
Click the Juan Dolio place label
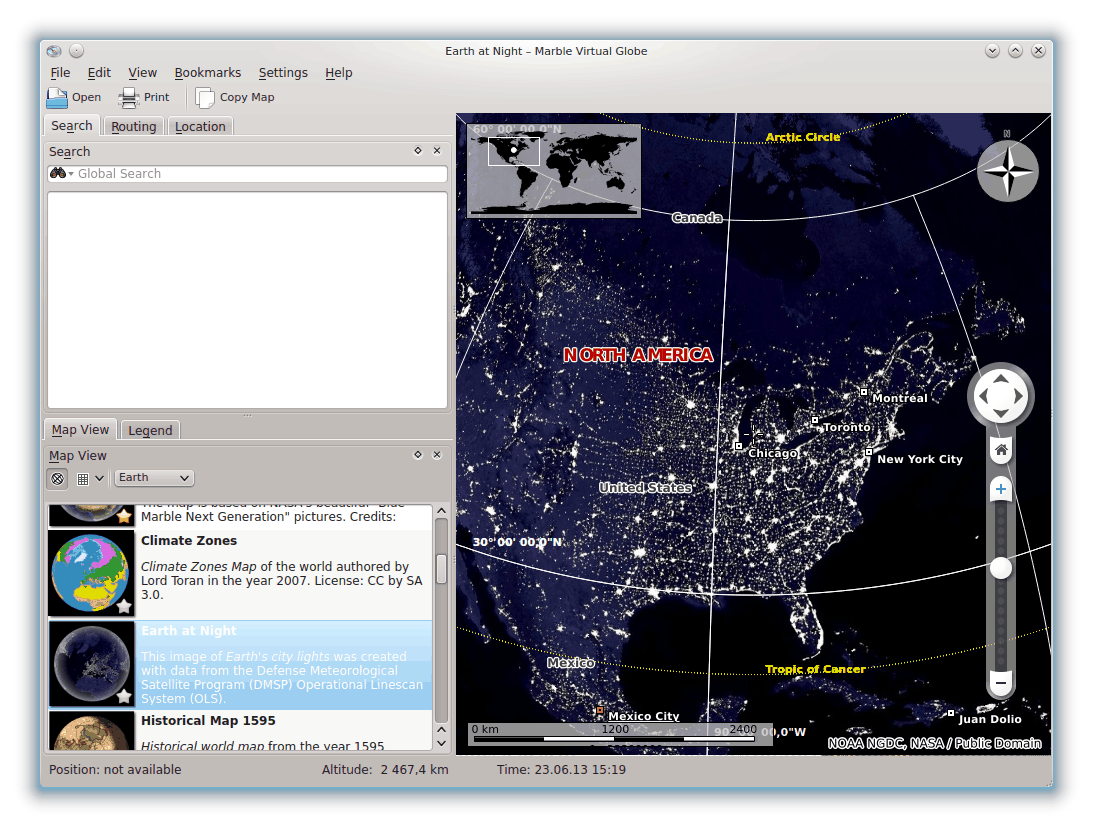tap(990, 719)
